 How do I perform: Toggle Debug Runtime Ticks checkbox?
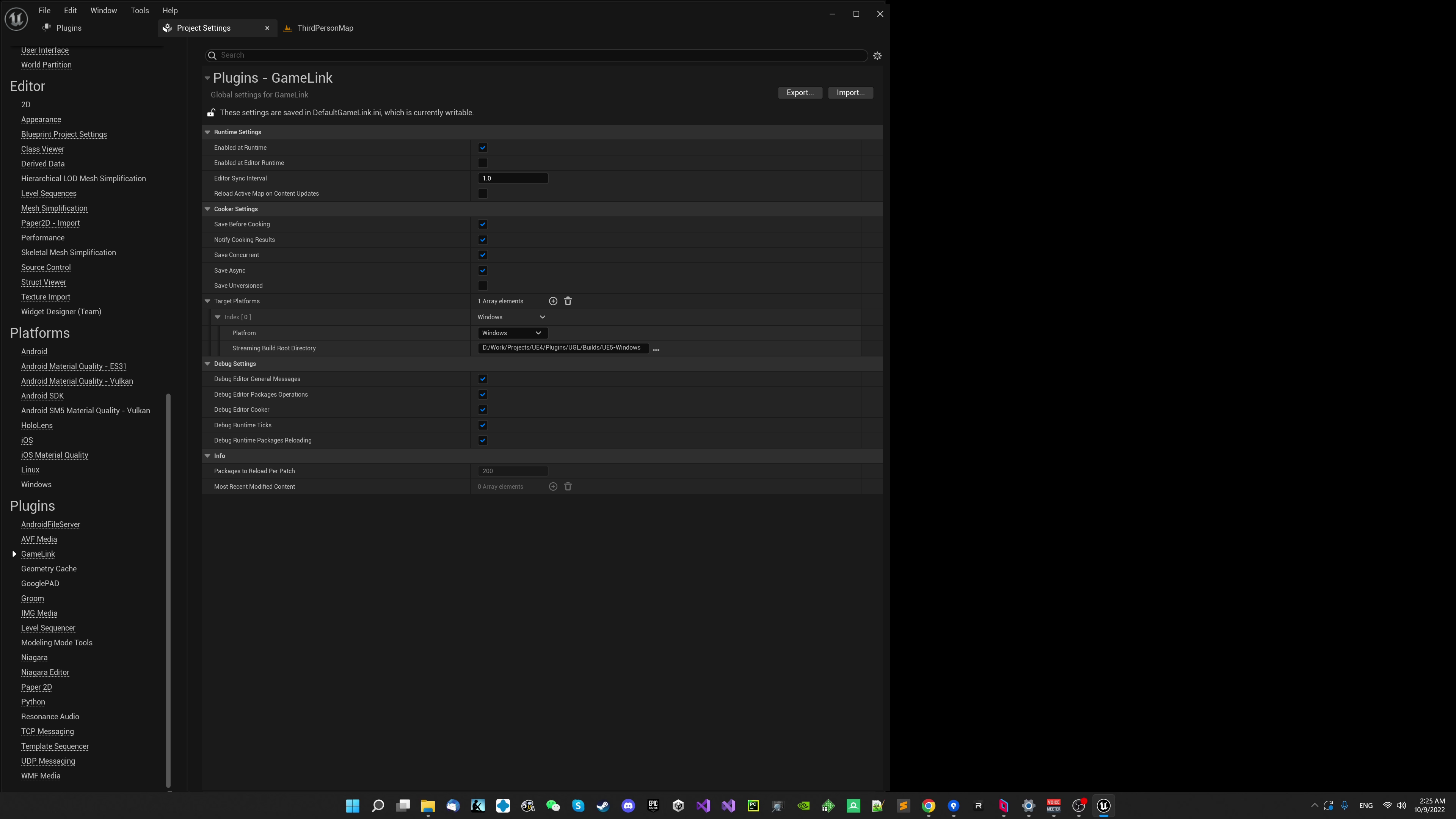click(483, 425)
